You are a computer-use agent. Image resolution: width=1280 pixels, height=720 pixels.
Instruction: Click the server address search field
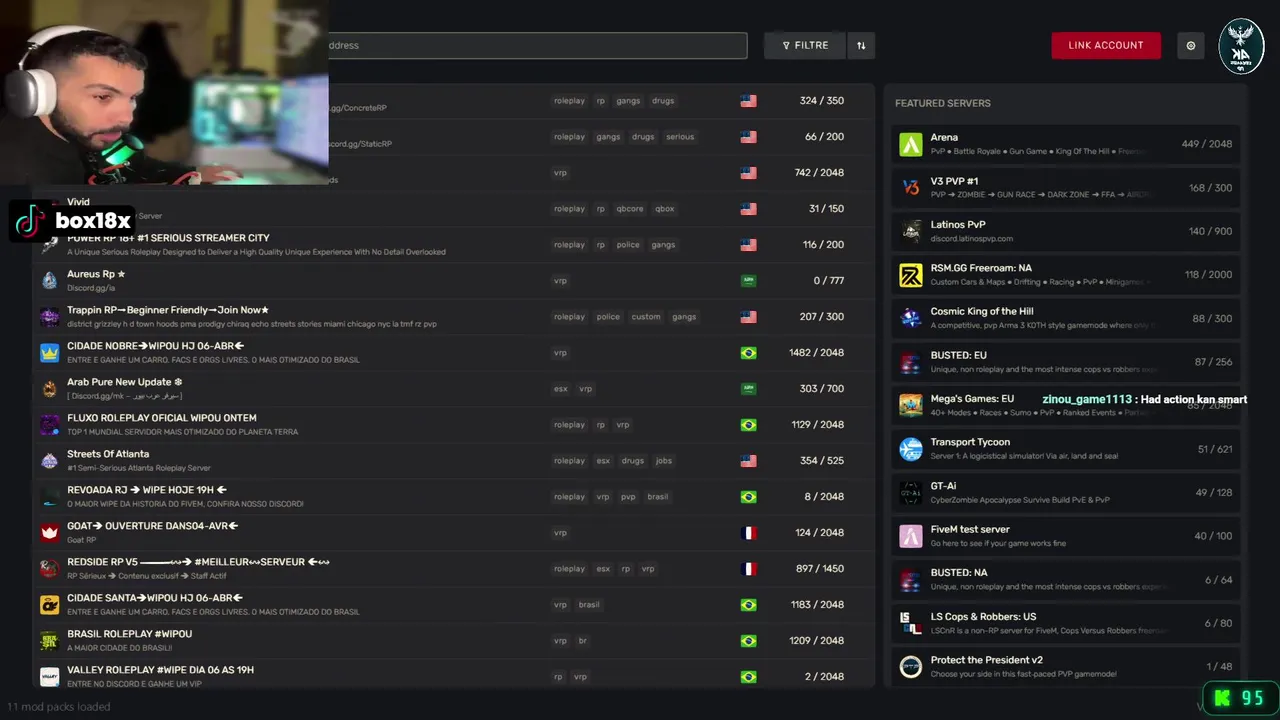pos(538,45)
